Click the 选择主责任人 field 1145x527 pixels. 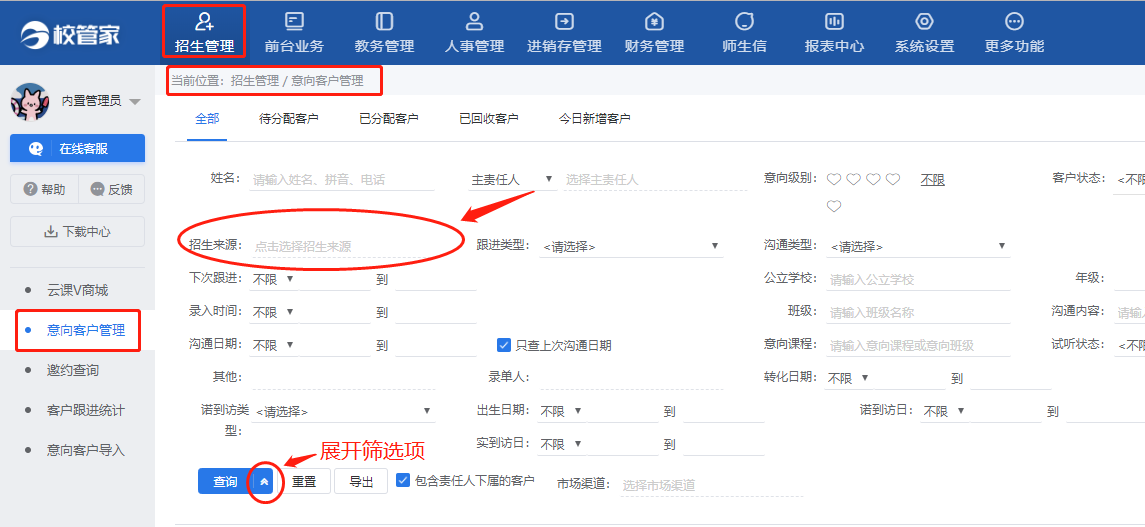655,180
